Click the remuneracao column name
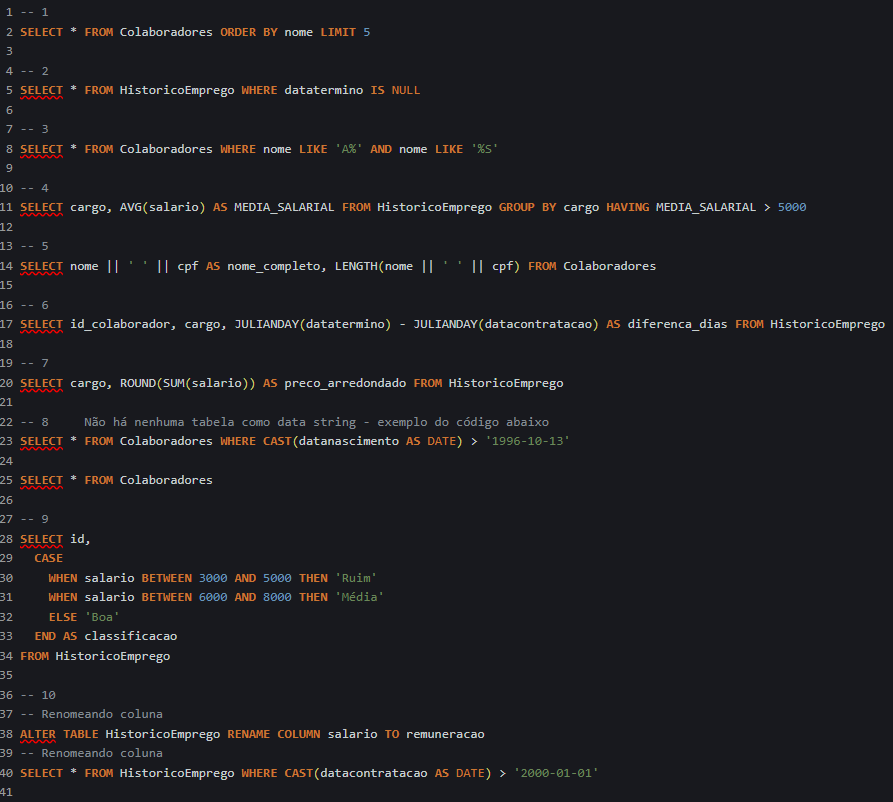 (x=445, y=734)
